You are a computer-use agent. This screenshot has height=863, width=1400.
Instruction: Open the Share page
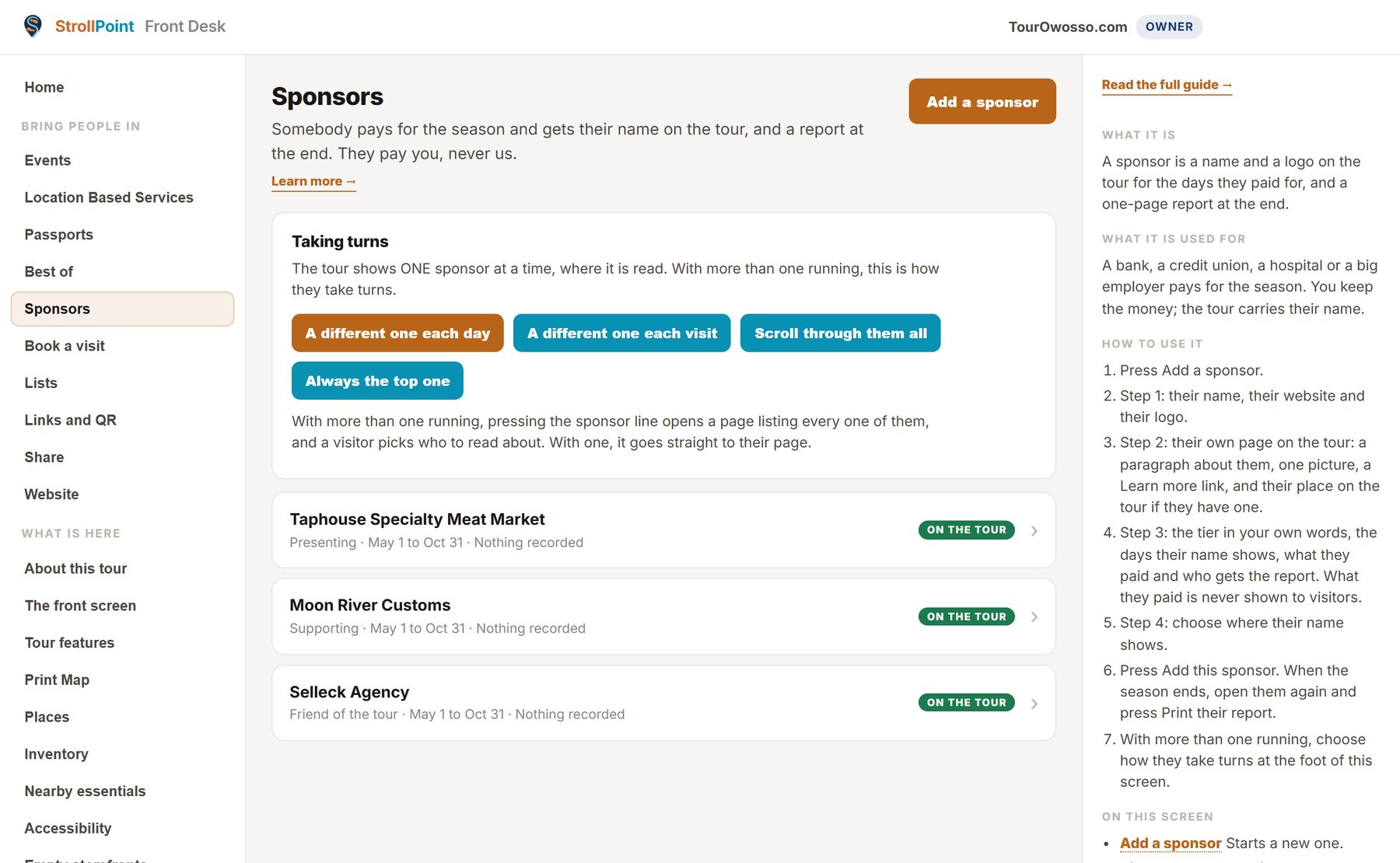point(44,457)
